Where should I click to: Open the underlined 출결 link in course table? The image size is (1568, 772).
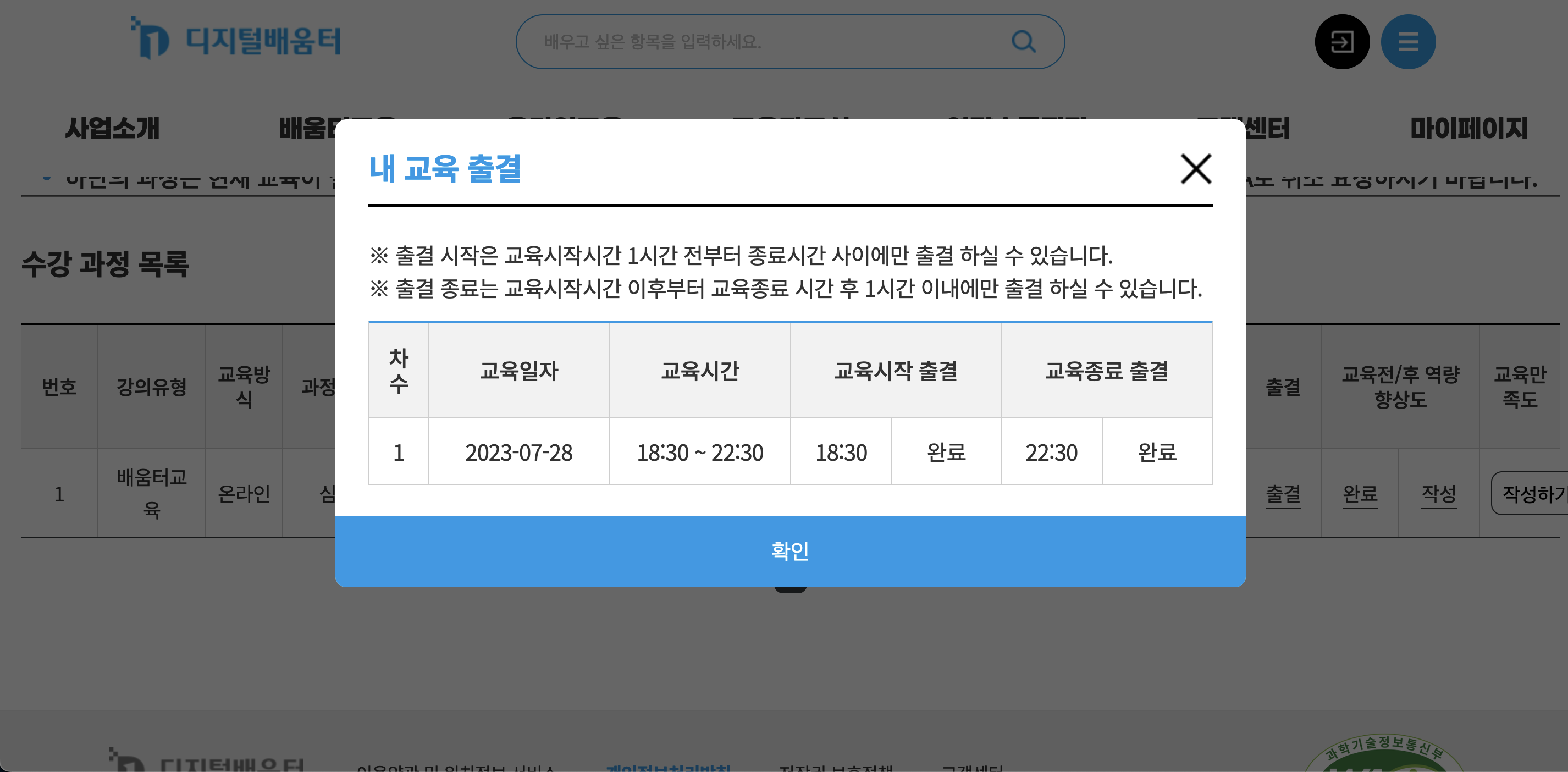pyautogui.click(x=1284, y=494)
